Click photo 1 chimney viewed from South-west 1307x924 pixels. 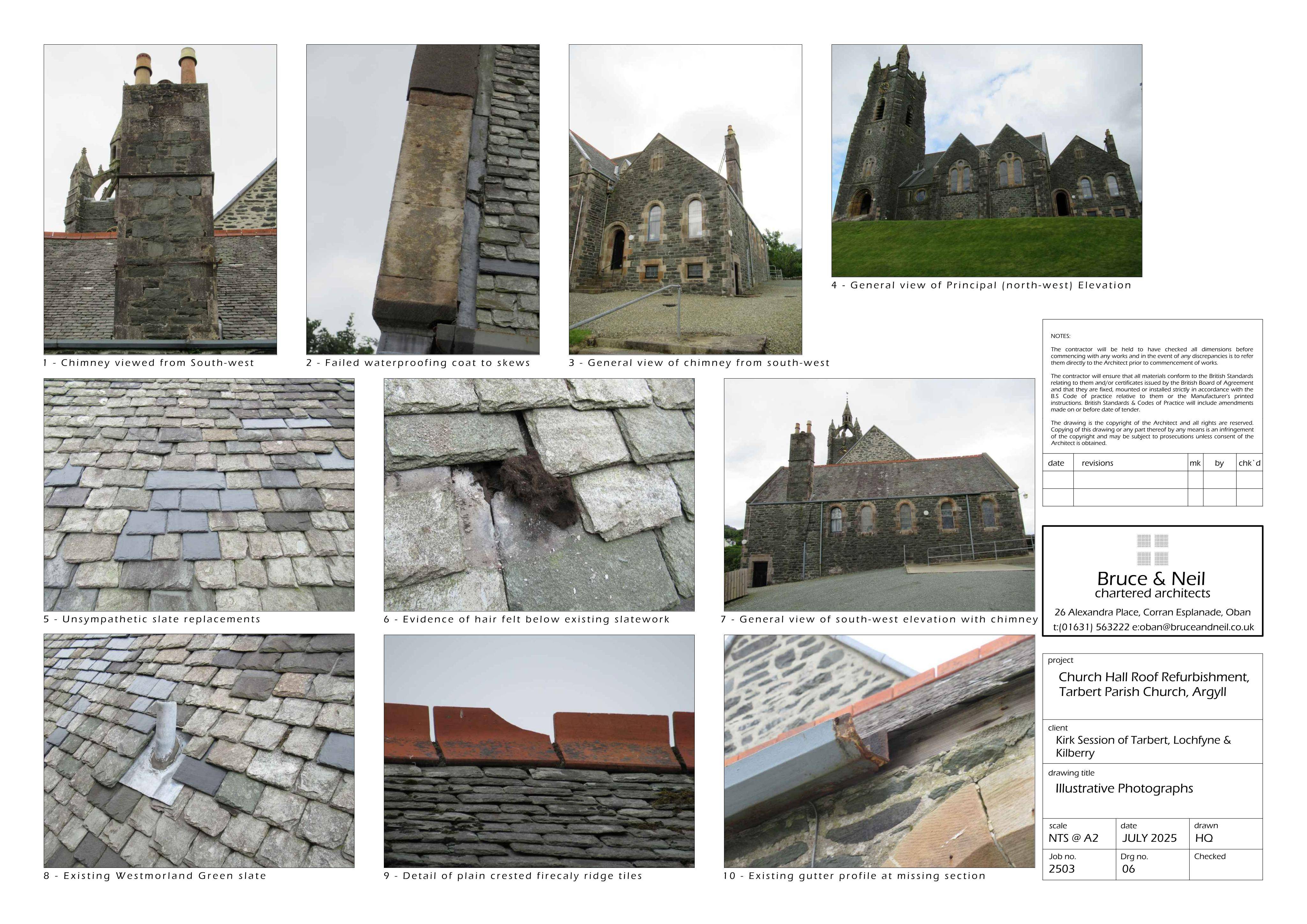[x=161, y=200]
